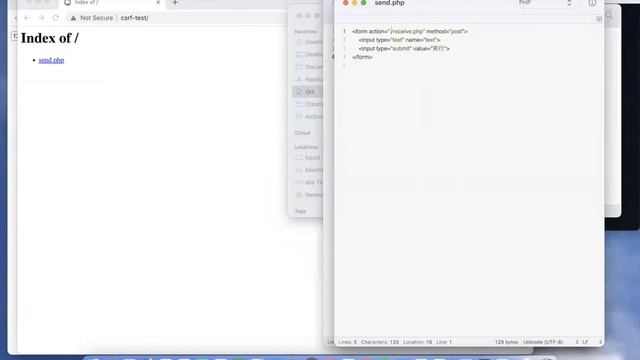Image resolution: width=640 pixels, height=360 pixels.
Task: Click line 3 input type submit code
Action: (x=404, y=49)
